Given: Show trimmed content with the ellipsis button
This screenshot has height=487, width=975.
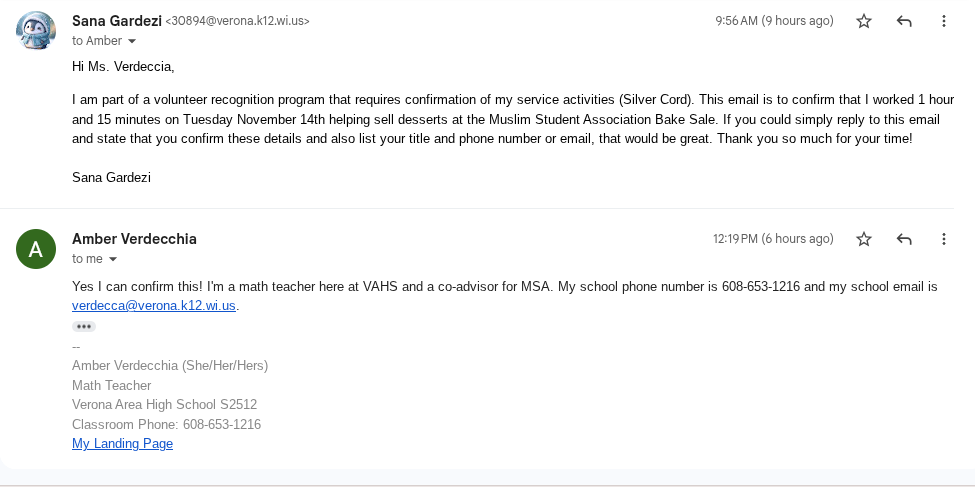Looking at the screenshot, I should tap(84, 326).
